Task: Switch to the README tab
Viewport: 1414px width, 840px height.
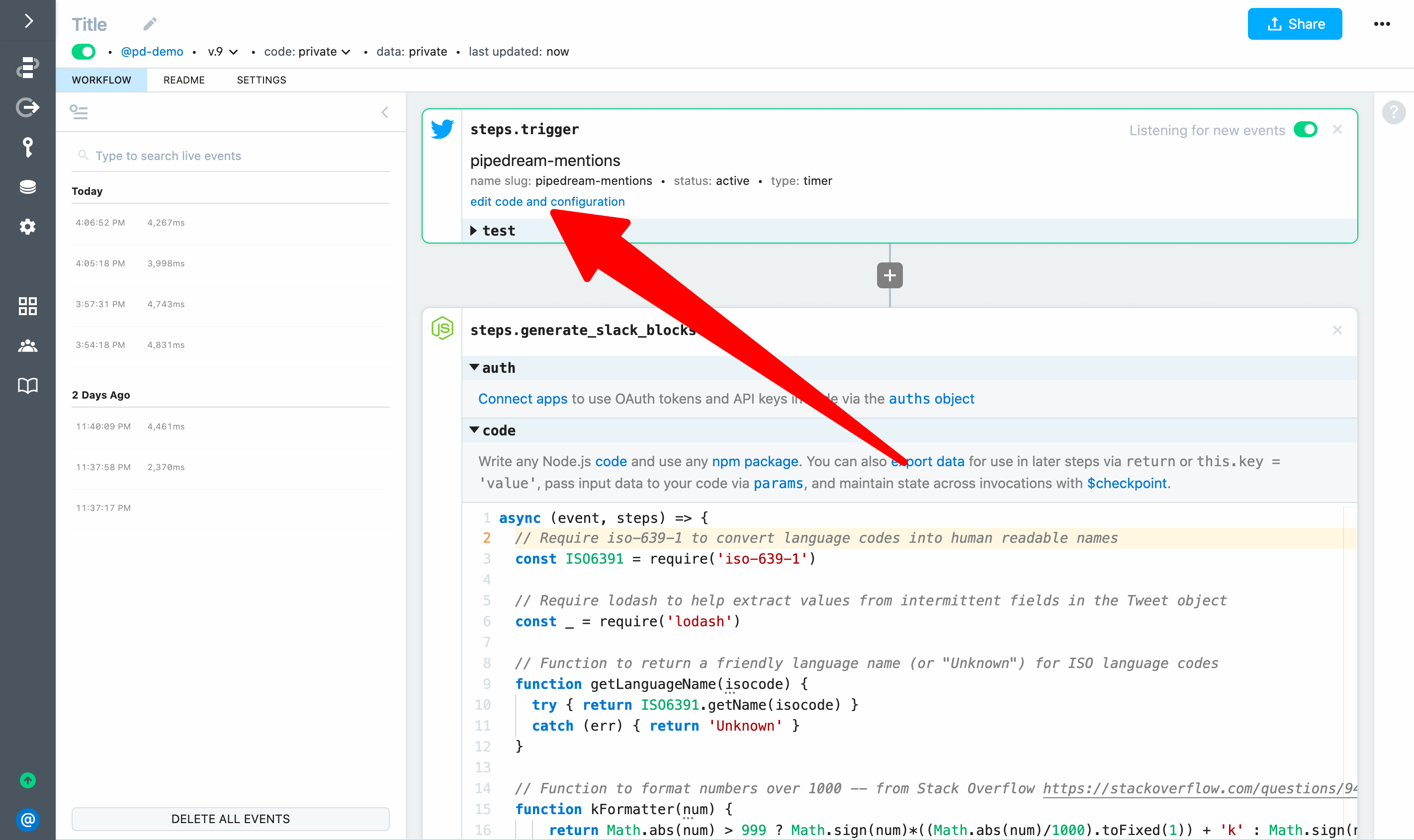Action: [184, 80]
